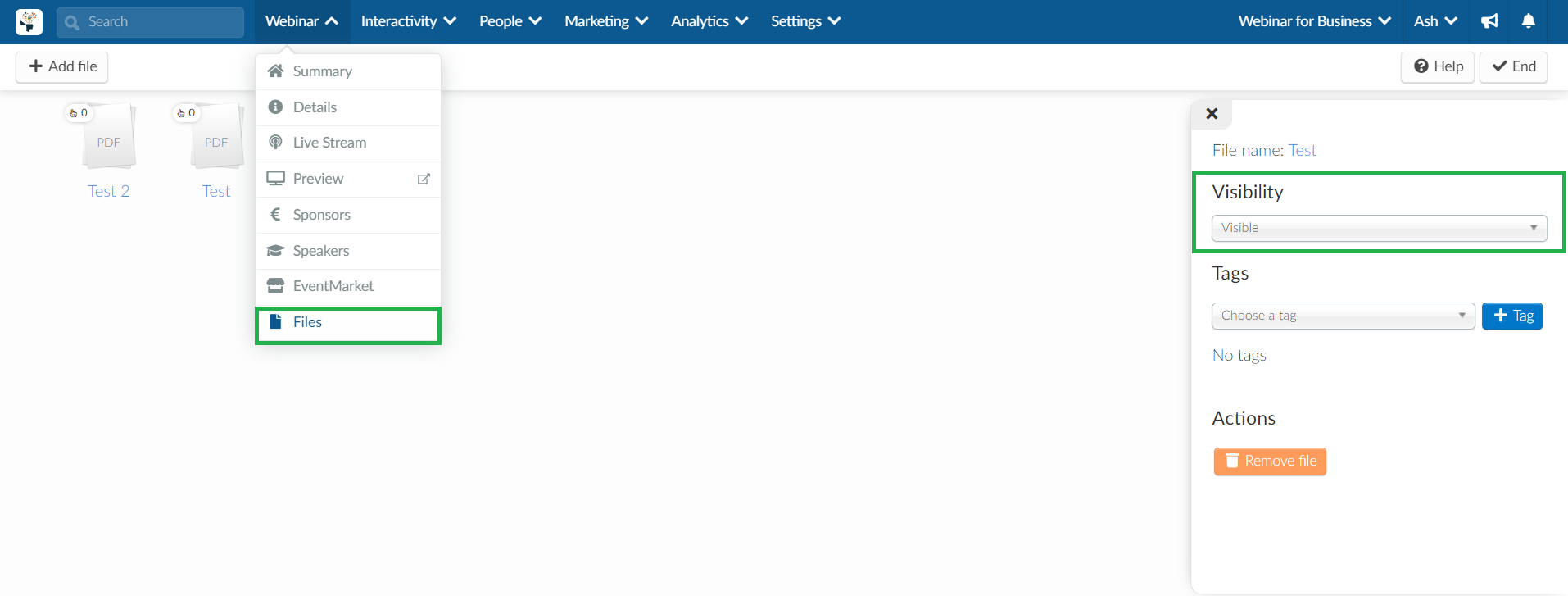Click the 'No tags' text
1568x596 pixels.
(1239, 355)
